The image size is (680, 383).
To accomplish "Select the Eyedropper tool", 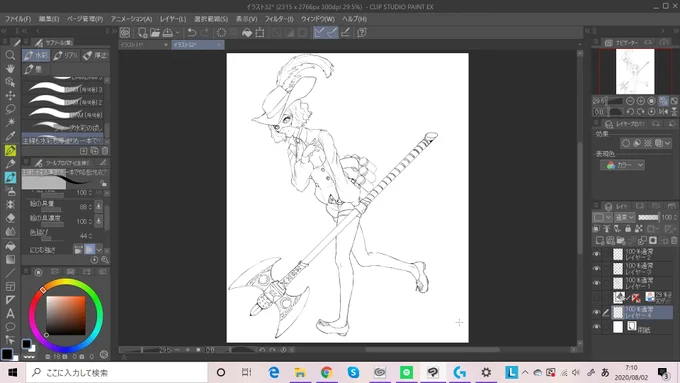I will click(x=10, y=136).
